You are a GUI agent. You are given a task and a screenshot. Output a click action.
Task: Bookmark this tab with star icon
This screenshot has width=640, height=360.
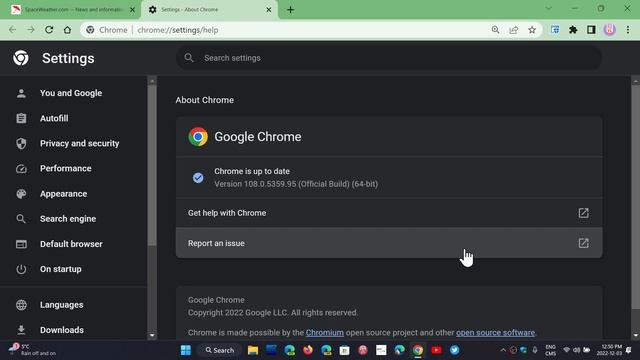click(x=532, y=30)
